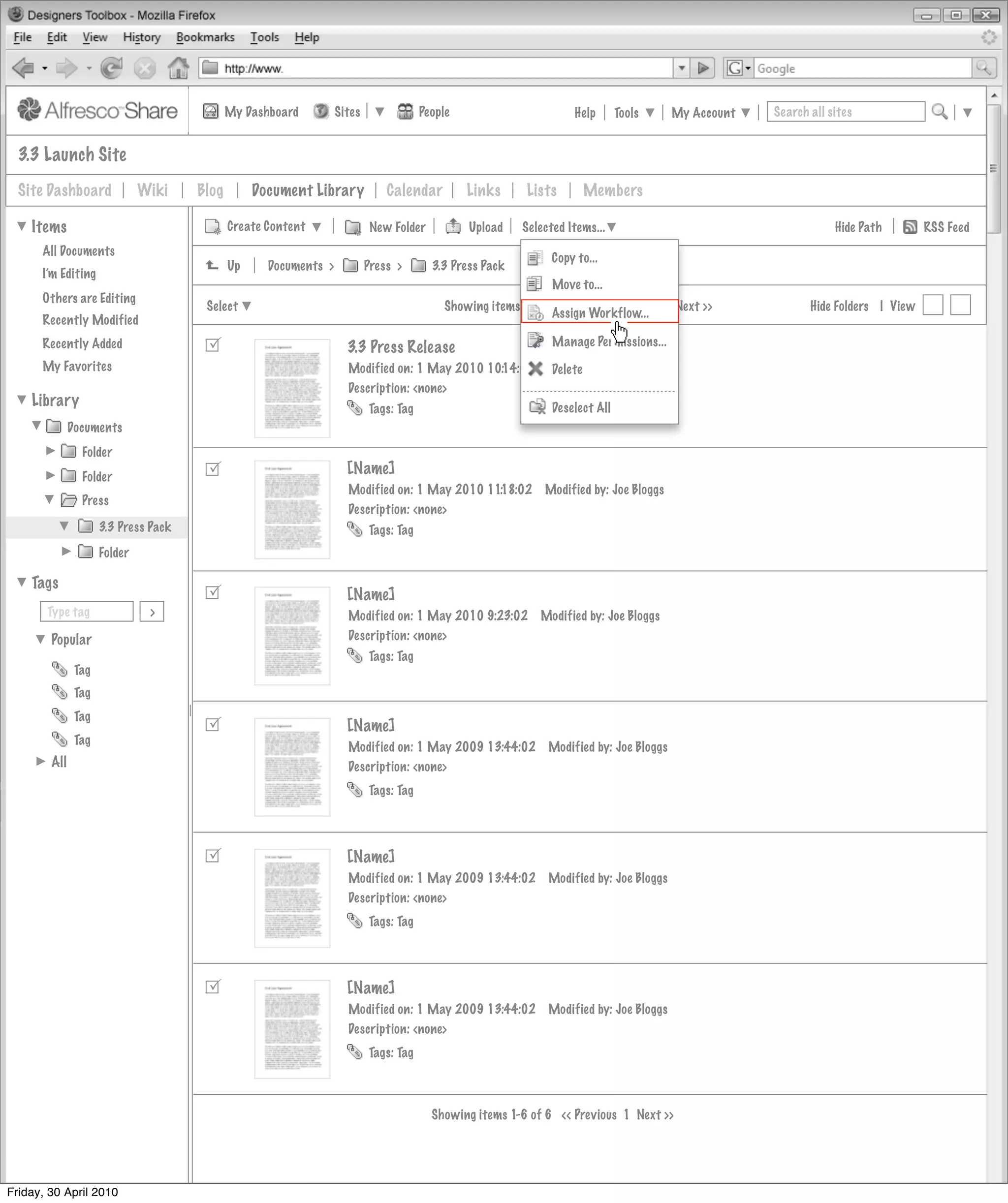Click the RSS Feed icon
The width and height of the screenshot is (1008, 1203).
[x=910, y=227]
